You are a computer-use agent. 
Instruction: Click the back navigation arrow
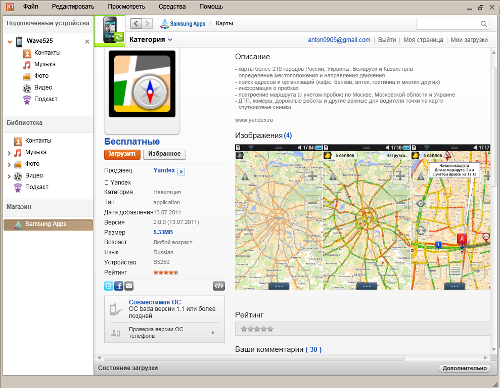coord(136,23)
